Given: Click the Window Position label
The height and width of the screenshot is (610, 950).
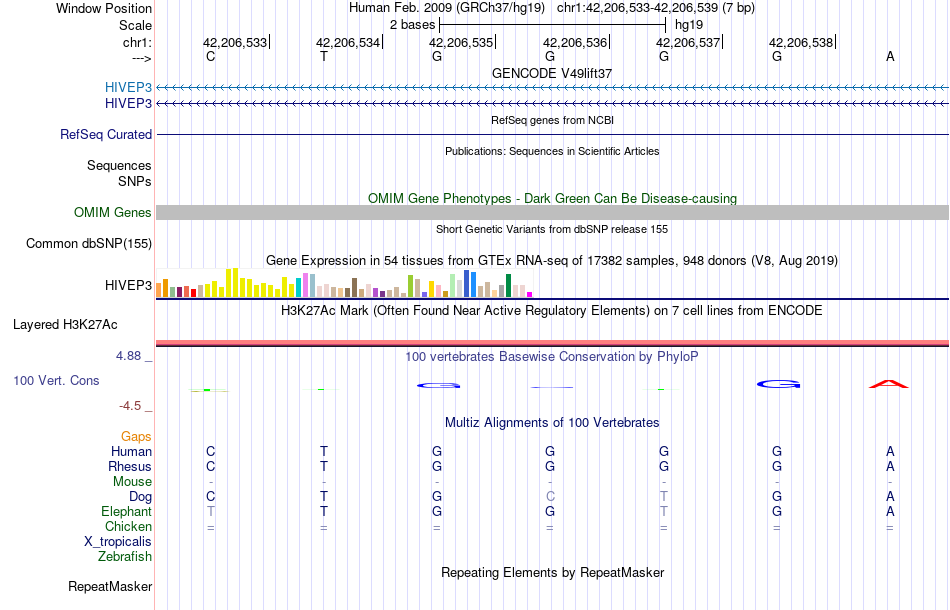Looking at the screenshot, I should (104, 8).
